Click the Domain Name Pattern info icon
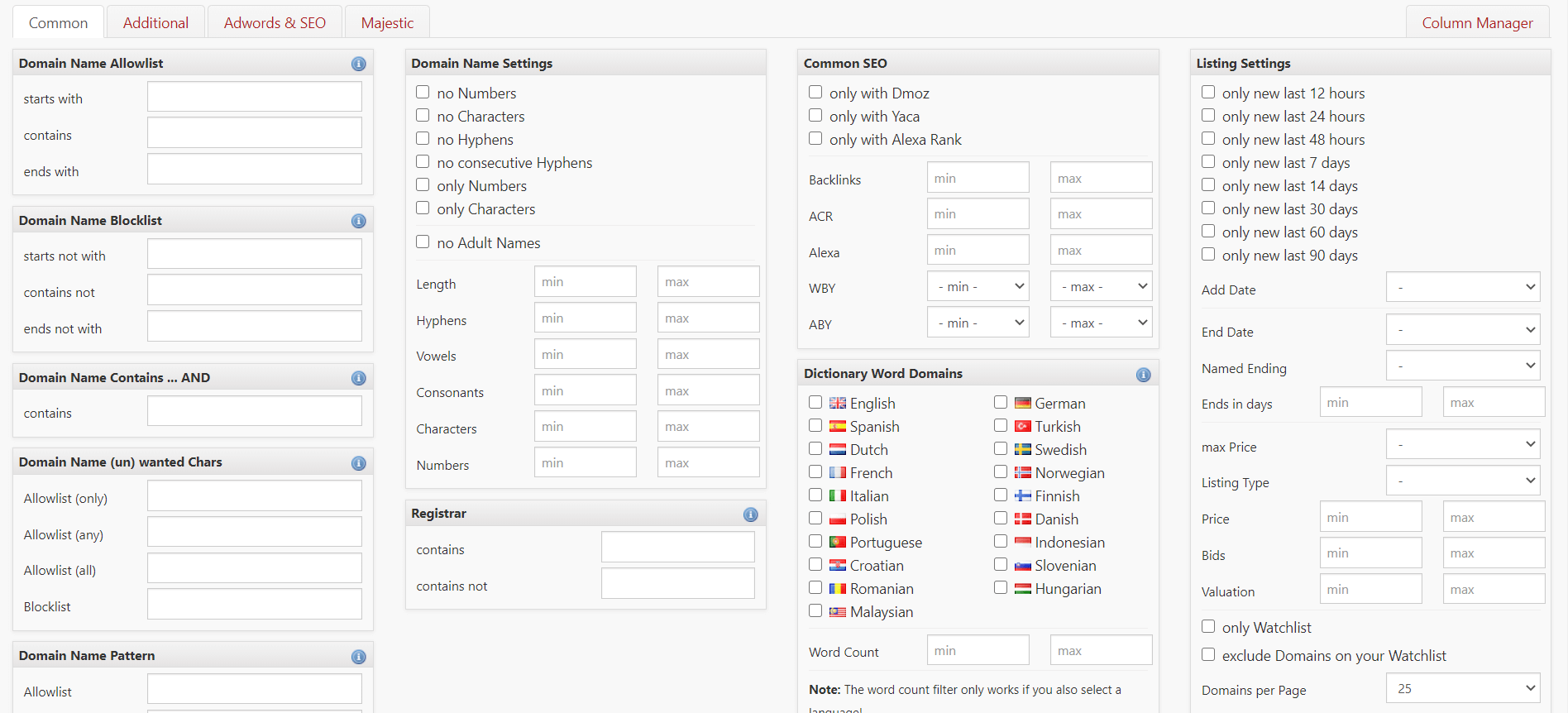1568x713 pixels. coord(358,657)
